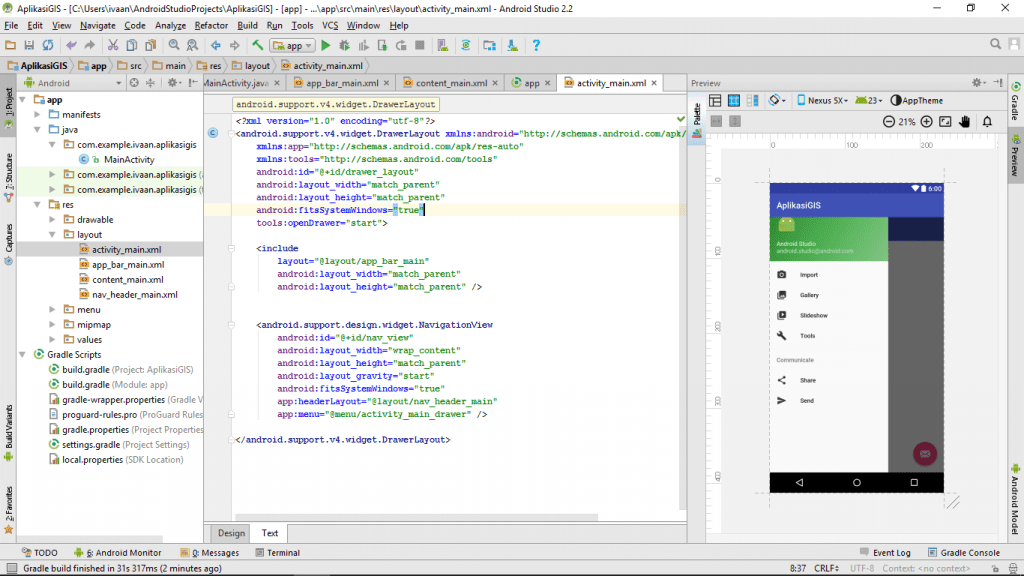The image size is (1024, 576).
Task: Build the project with the hammer icon
Action: [x=257, y=45]
